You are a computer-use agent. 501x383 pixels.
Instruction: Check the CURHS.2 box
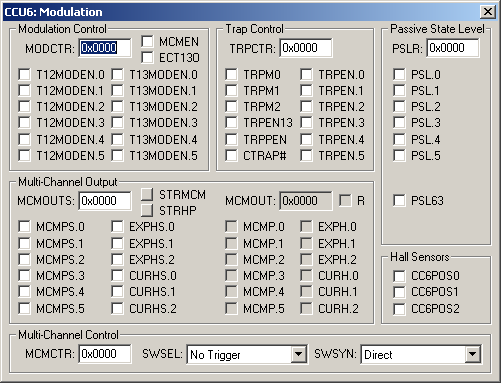pyautogui.click(x=117, y=308)
